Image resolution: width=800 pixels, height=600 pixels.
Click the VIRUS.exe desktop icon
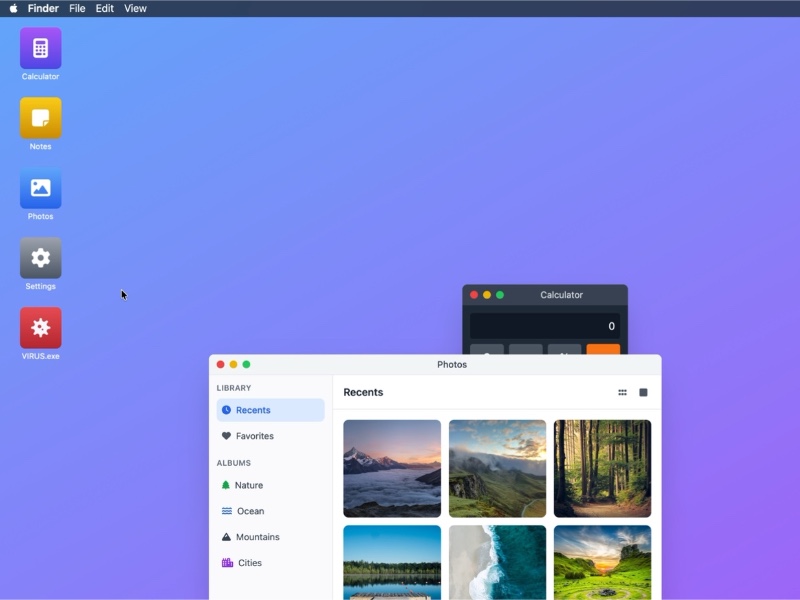tap(40, 326)
